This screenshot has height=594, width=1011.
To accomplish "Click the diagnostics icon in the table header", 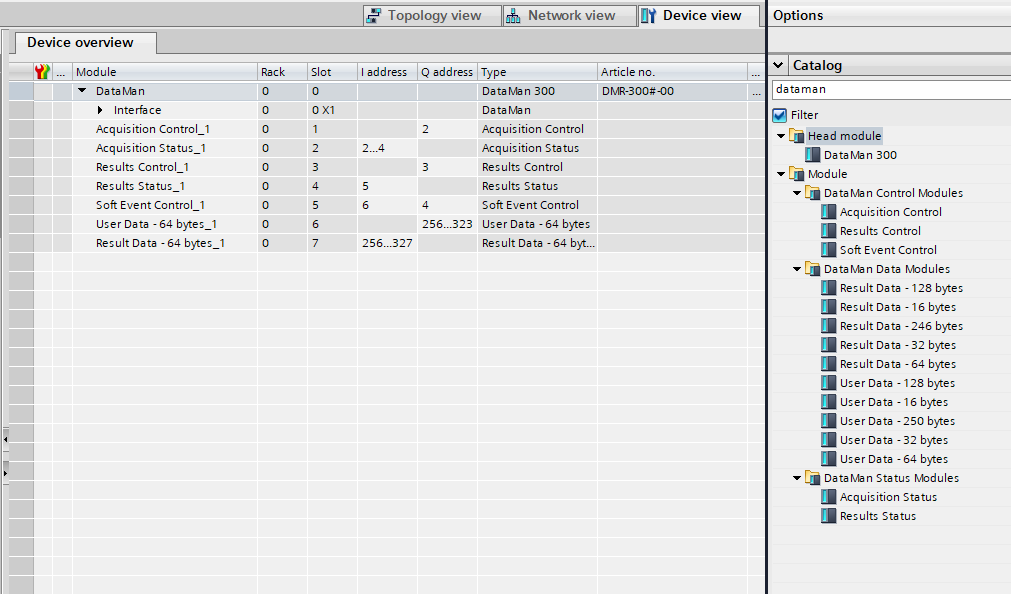I will pyautogui.click(x=42, y=72).
